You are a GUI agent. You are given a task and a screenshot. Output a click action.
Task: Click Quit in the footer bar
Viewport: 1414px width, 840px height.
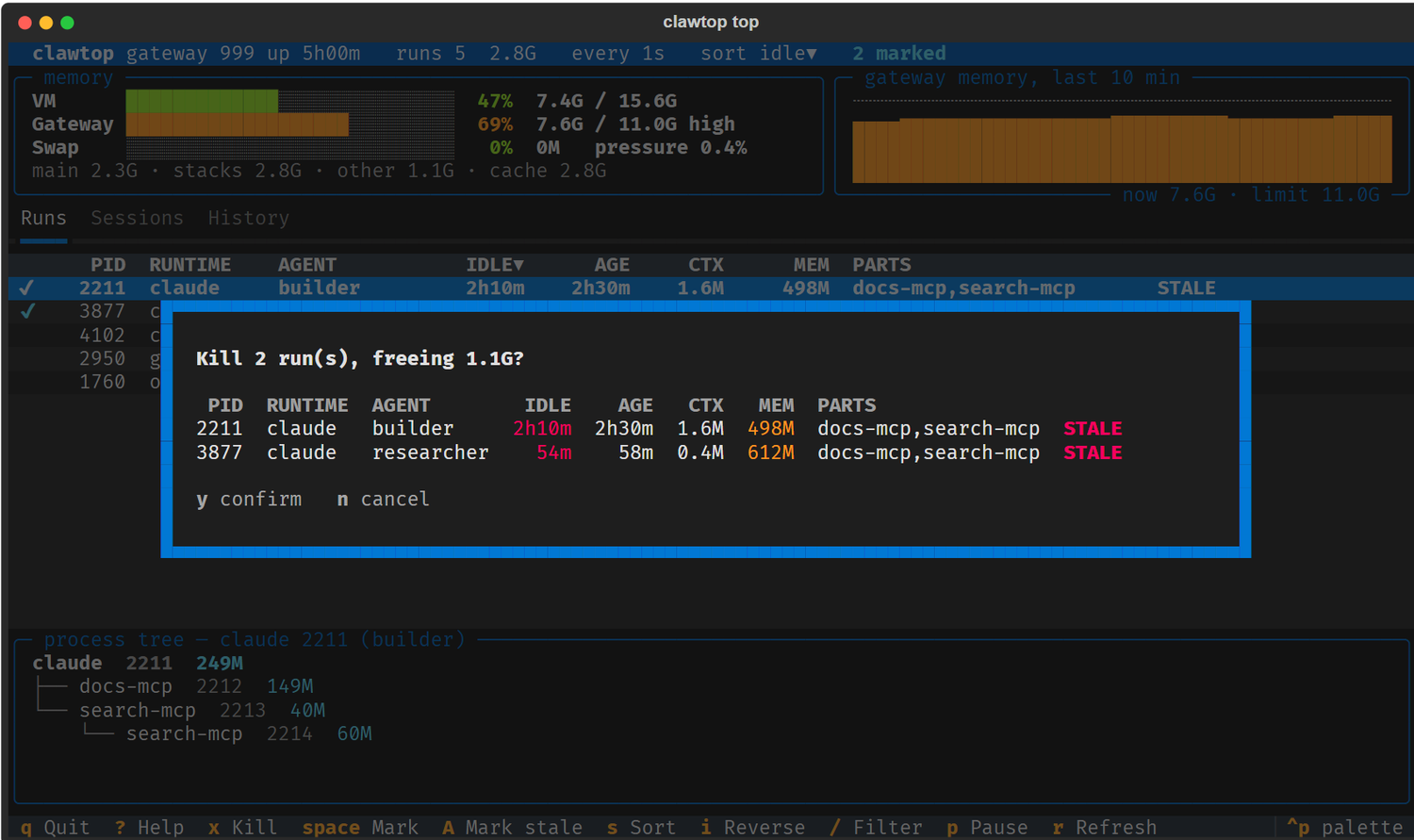55,827
